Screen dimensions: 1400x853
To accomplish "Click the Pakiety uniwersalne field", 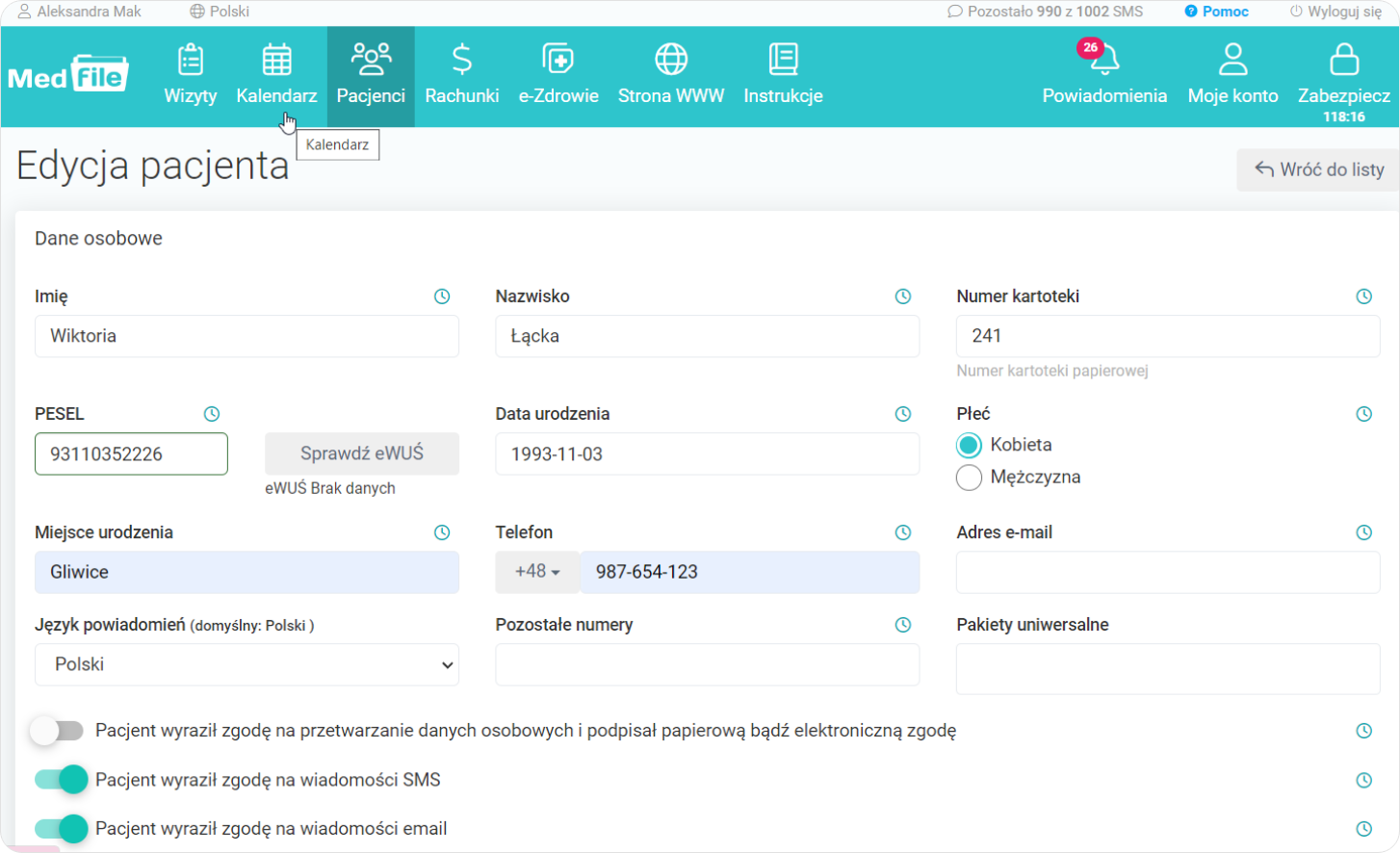I will 1168,668.
